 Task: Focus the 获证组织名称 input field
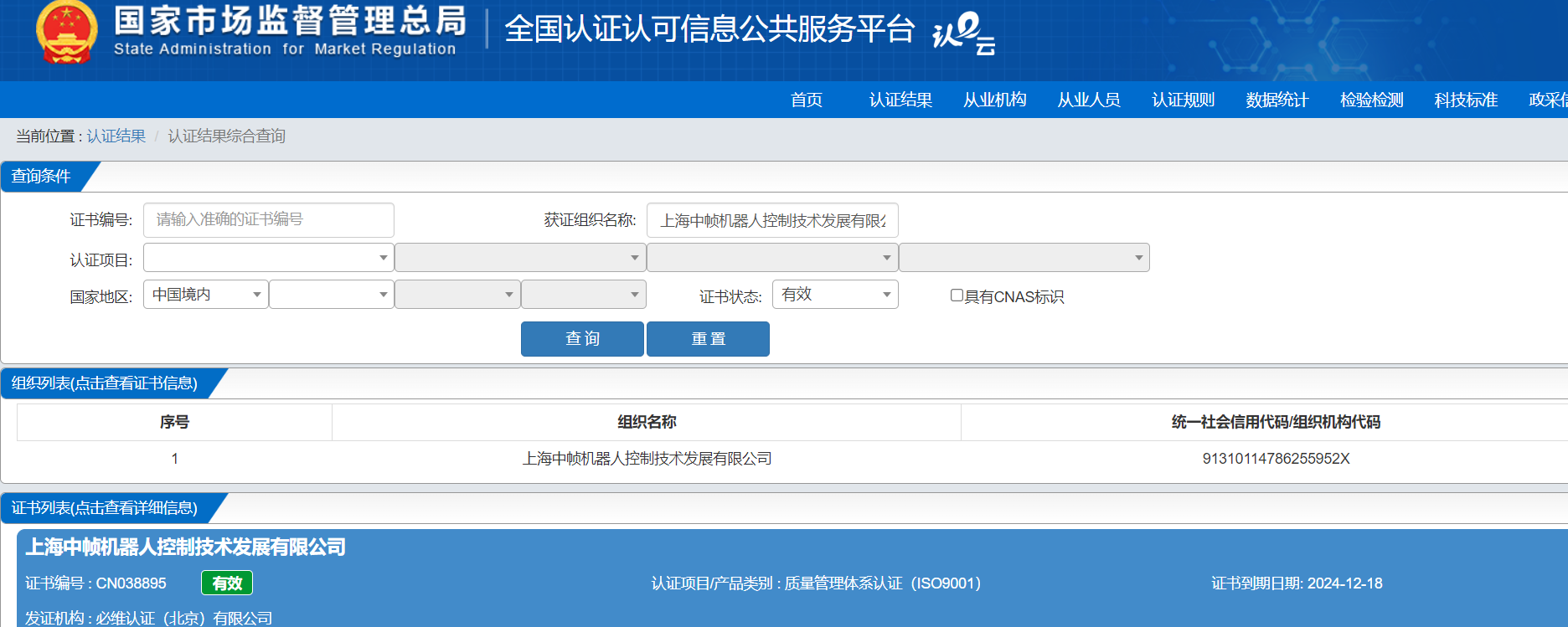(x=772, y=220)
